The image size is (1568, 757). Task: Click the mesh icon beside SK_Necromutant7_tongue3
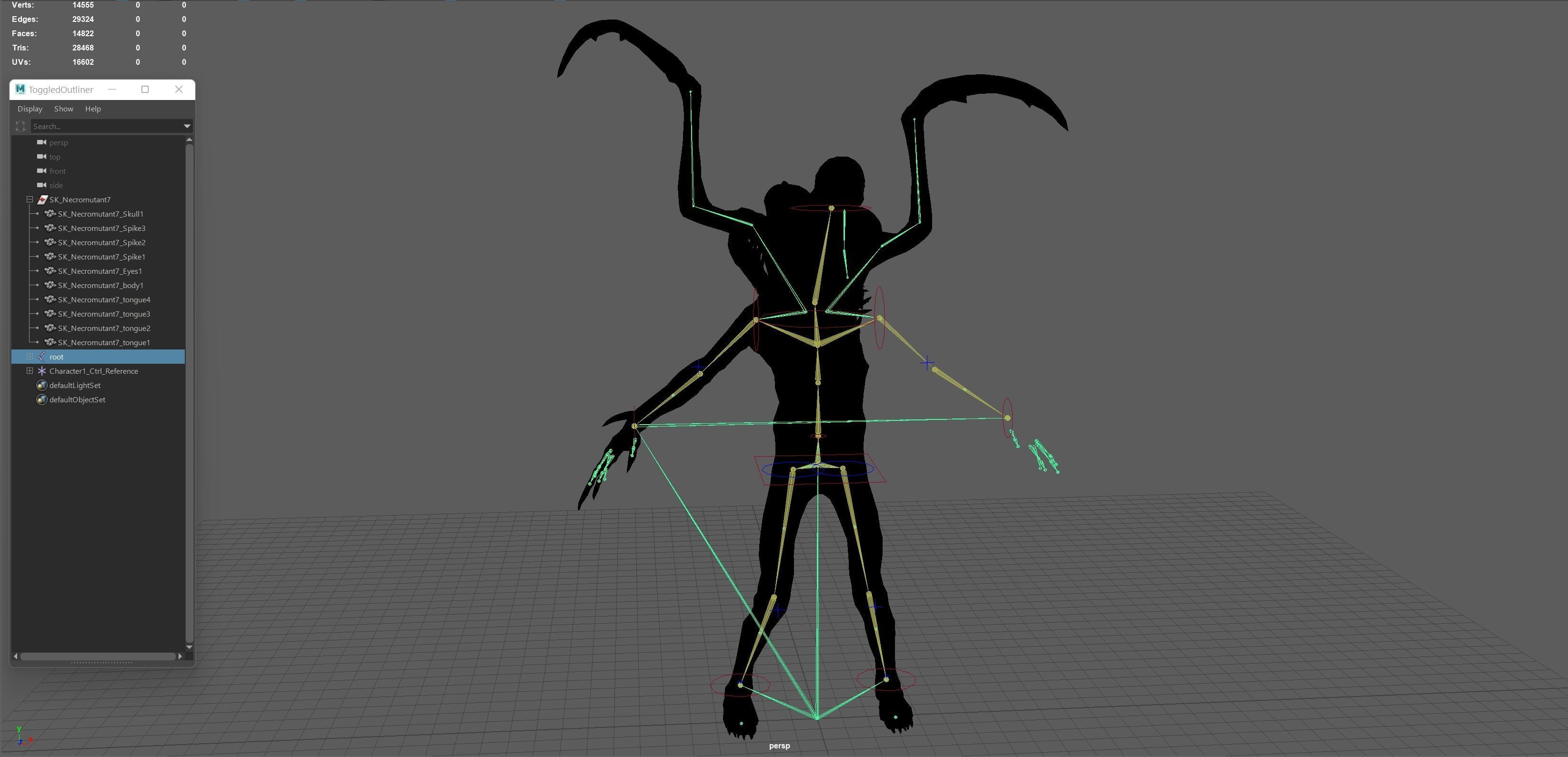tap(50, 314)
